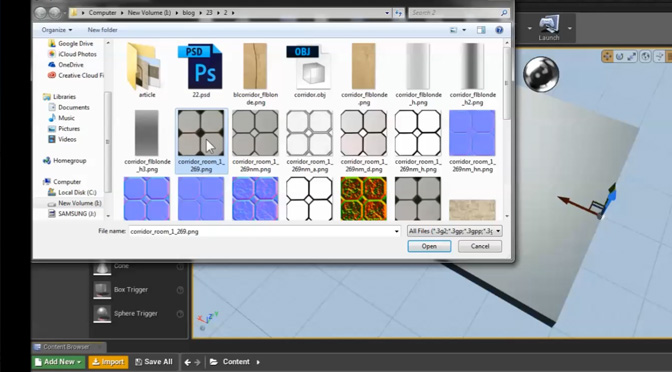The image size is (672, 372).
Task: Select blcorridor_flblonde.png thumbnail
Action: (255, 66)
